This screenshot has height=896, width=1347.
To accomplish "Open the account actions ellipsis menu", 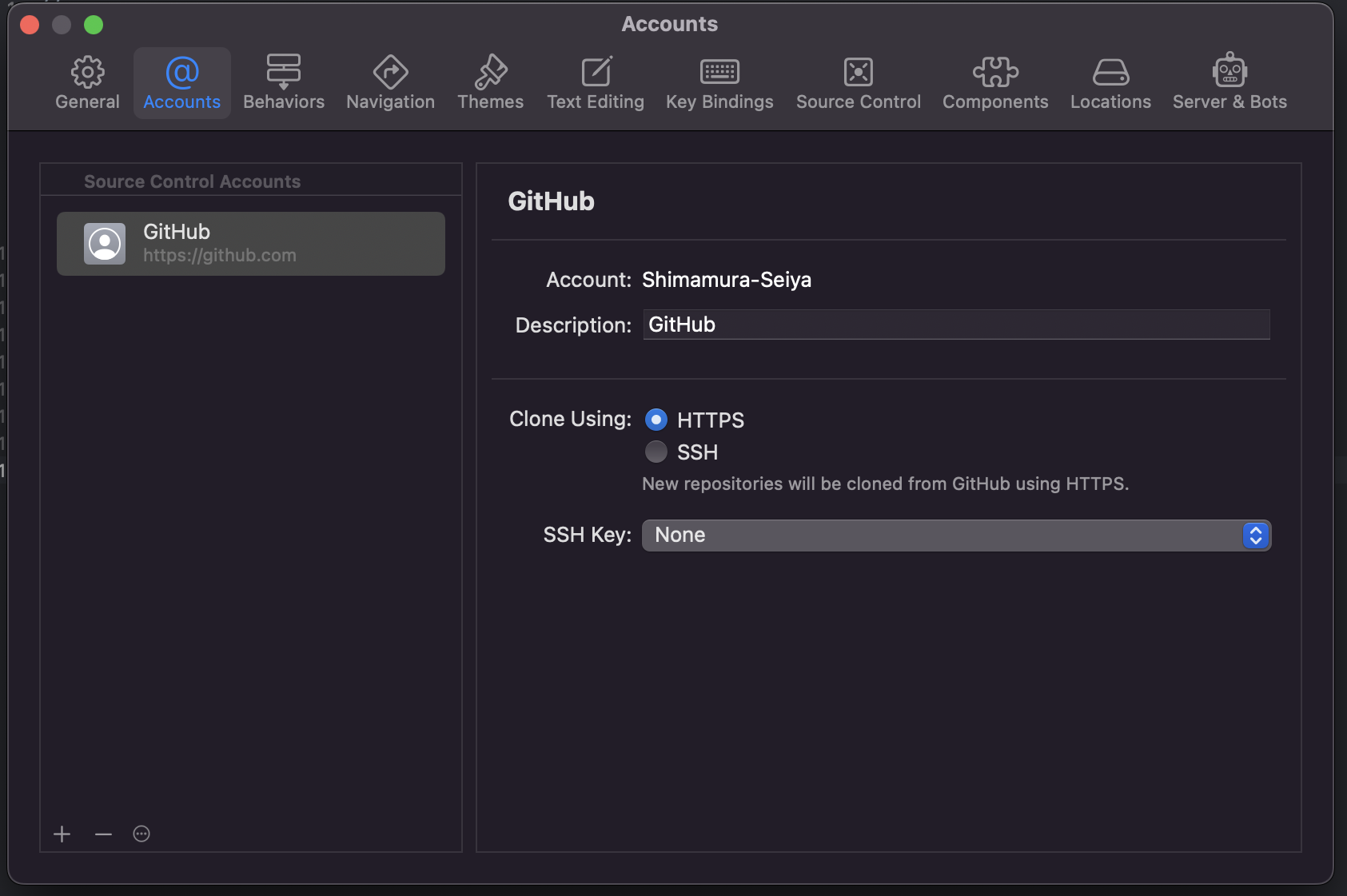I will click(141, 834).
